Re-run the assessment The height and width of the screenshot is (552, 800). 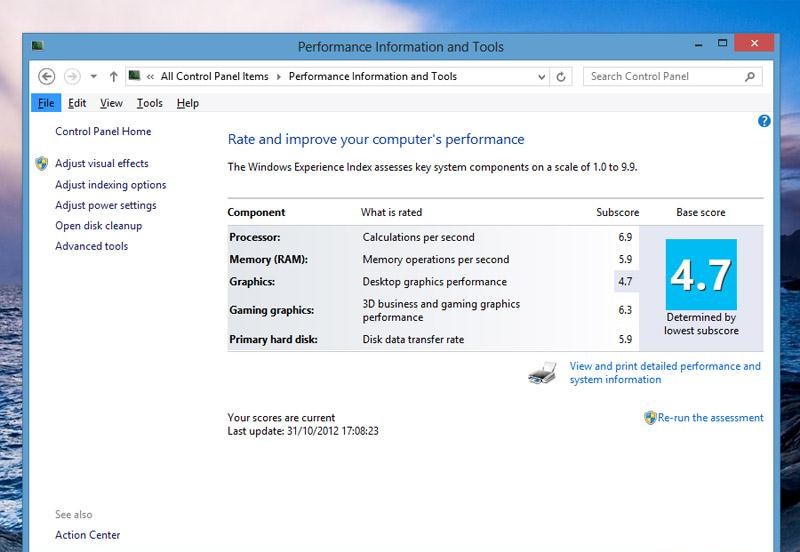(x=710, y=418)
